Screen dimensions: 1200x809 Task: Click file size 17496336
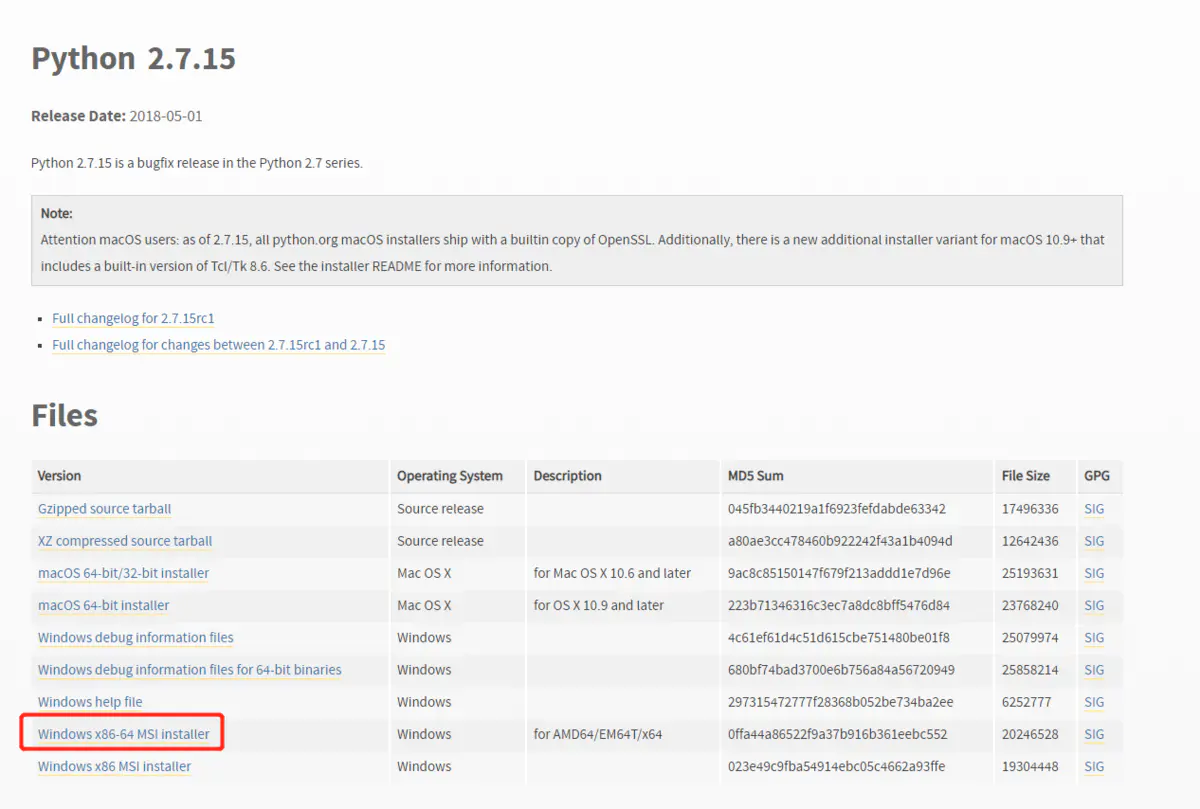tap(1030, 509)
